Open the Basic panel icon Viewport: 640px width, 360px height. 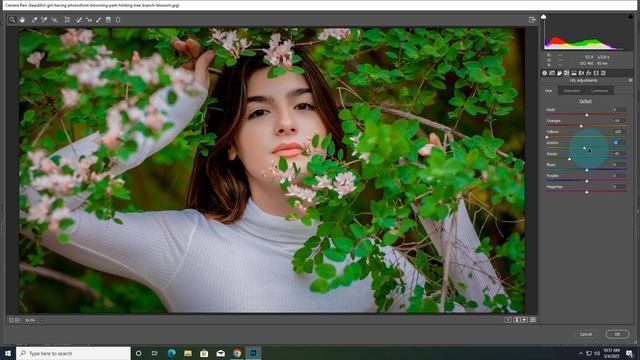coord(544,73)
